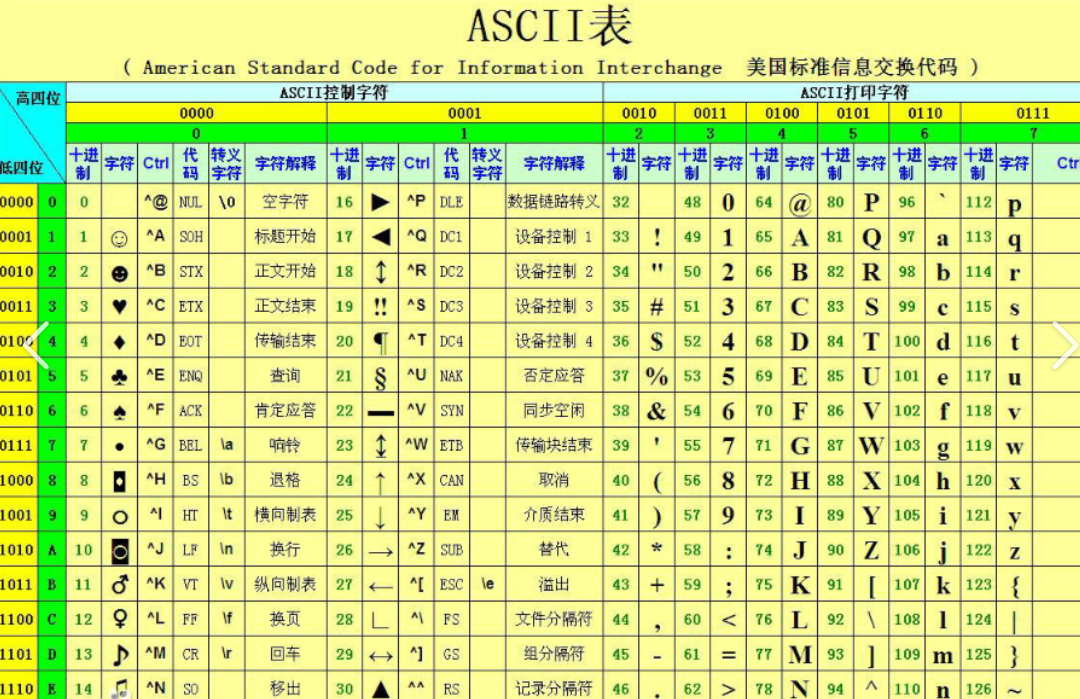Click the "高四位" corner label
This screenshot has width=1080, height=699.
(x=39, y=98)
